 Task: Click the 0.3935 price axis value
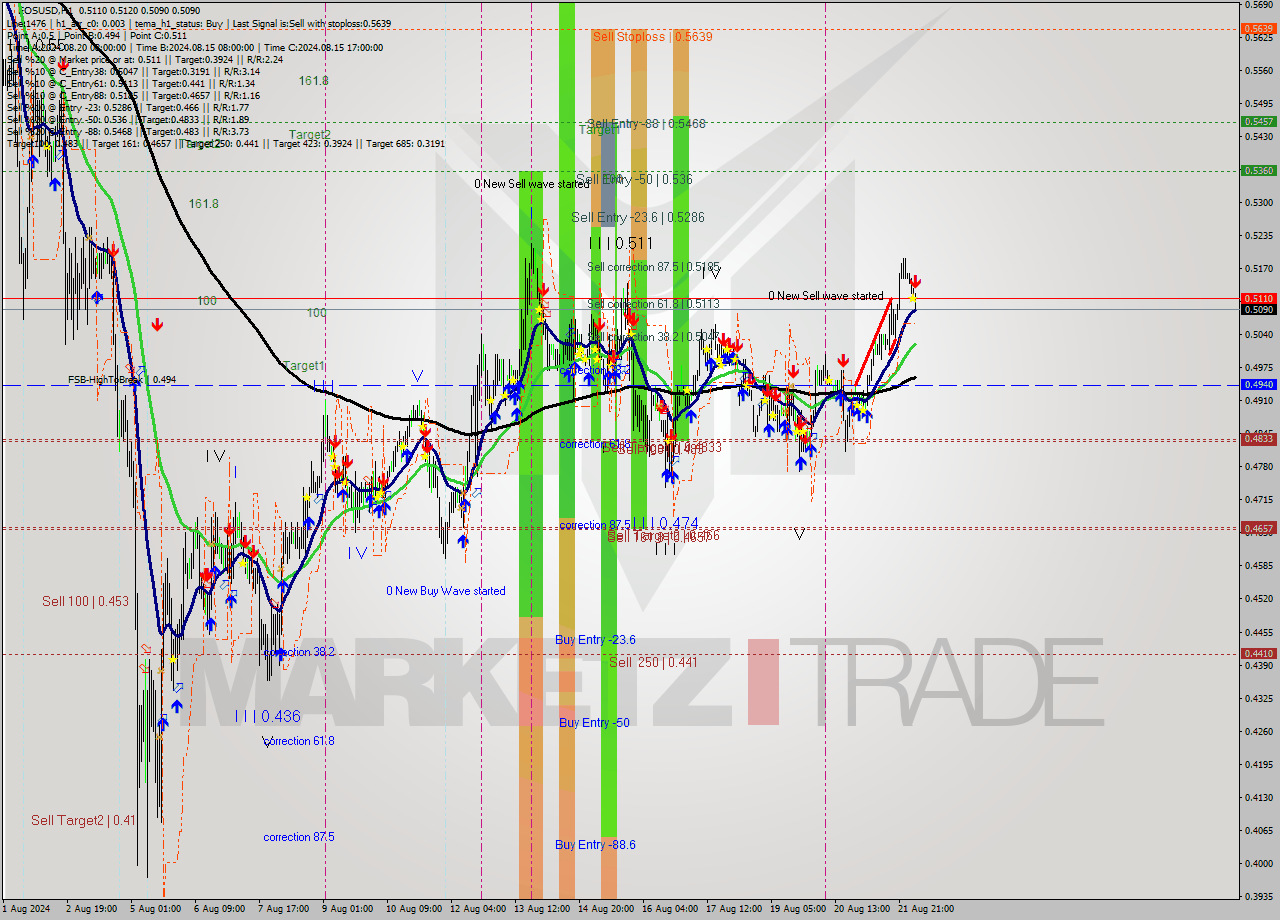1258,896
